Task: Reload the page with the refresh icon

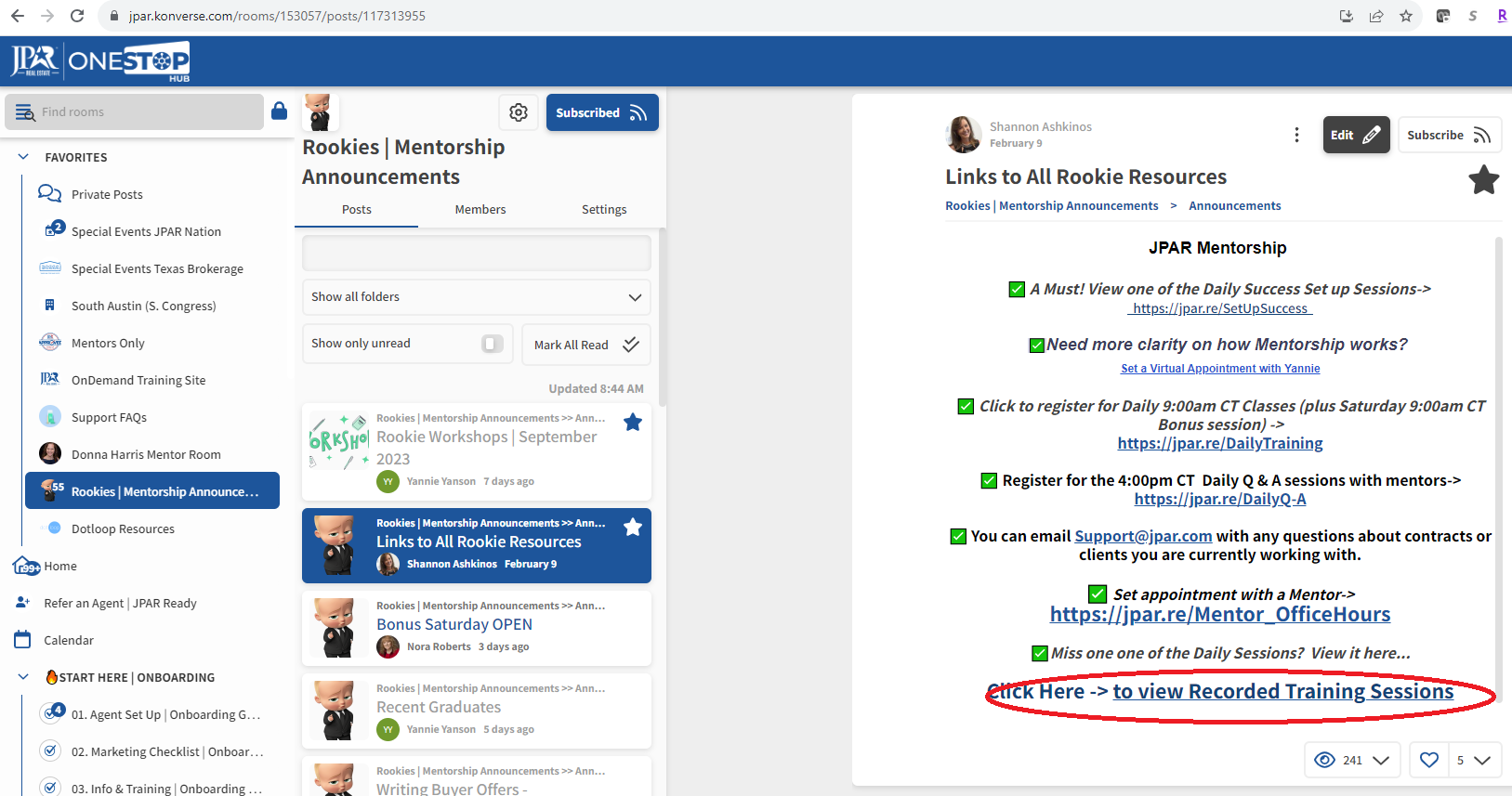Action: point(77,16)
